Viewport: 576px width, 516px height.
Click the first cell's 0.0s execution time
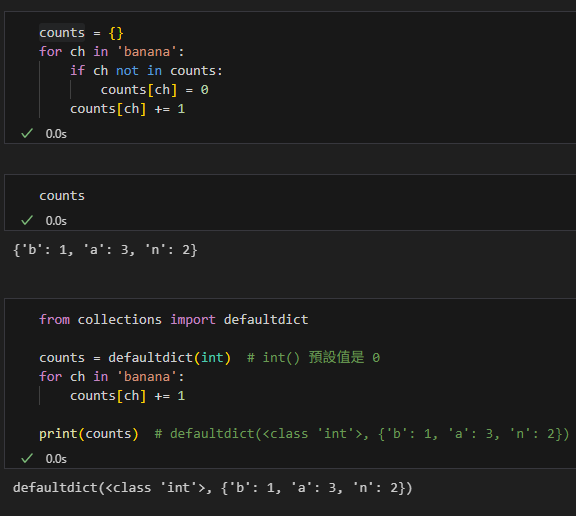(56, 134)
